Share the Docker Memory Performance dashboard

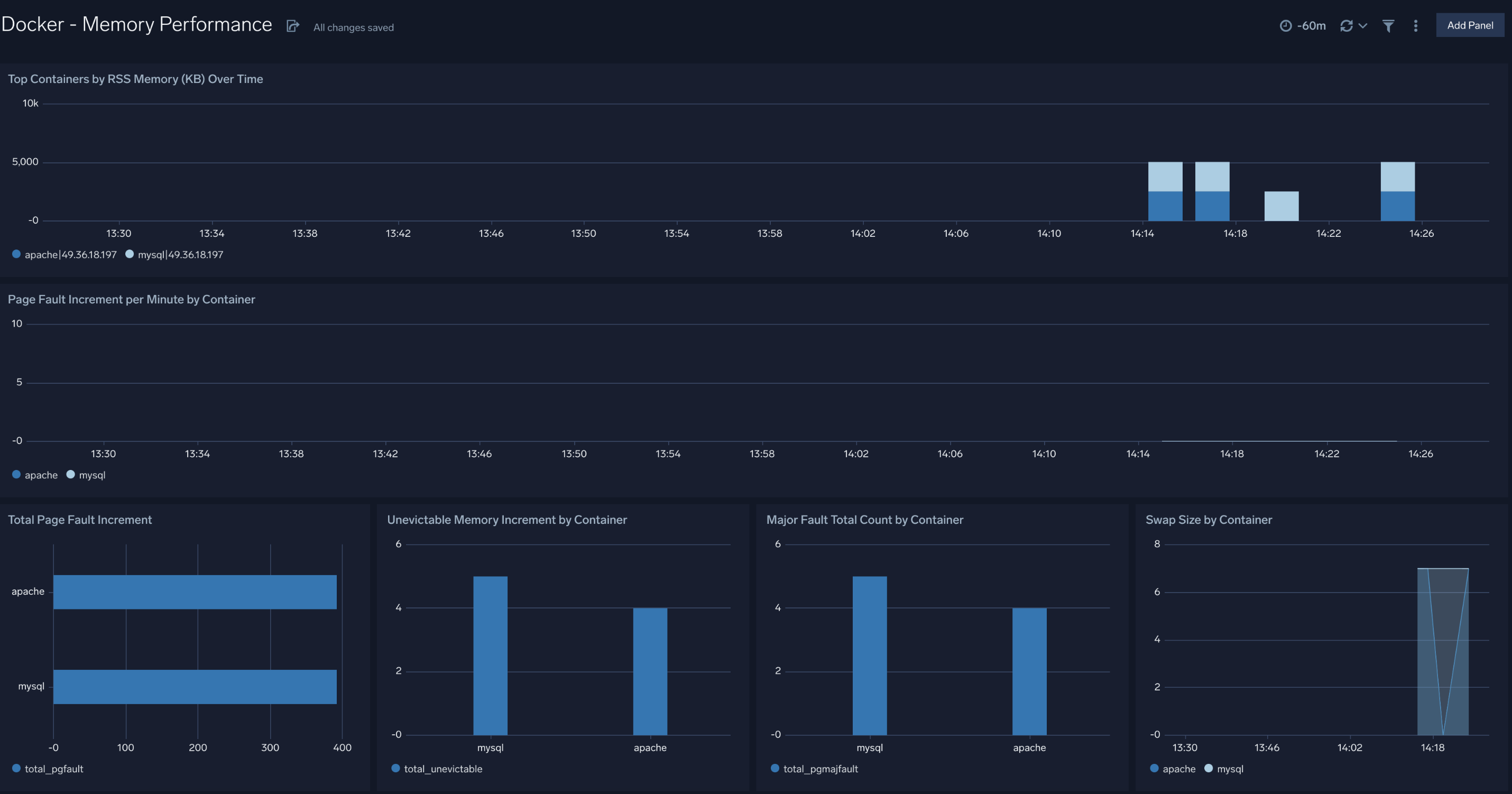click(292, 26)
